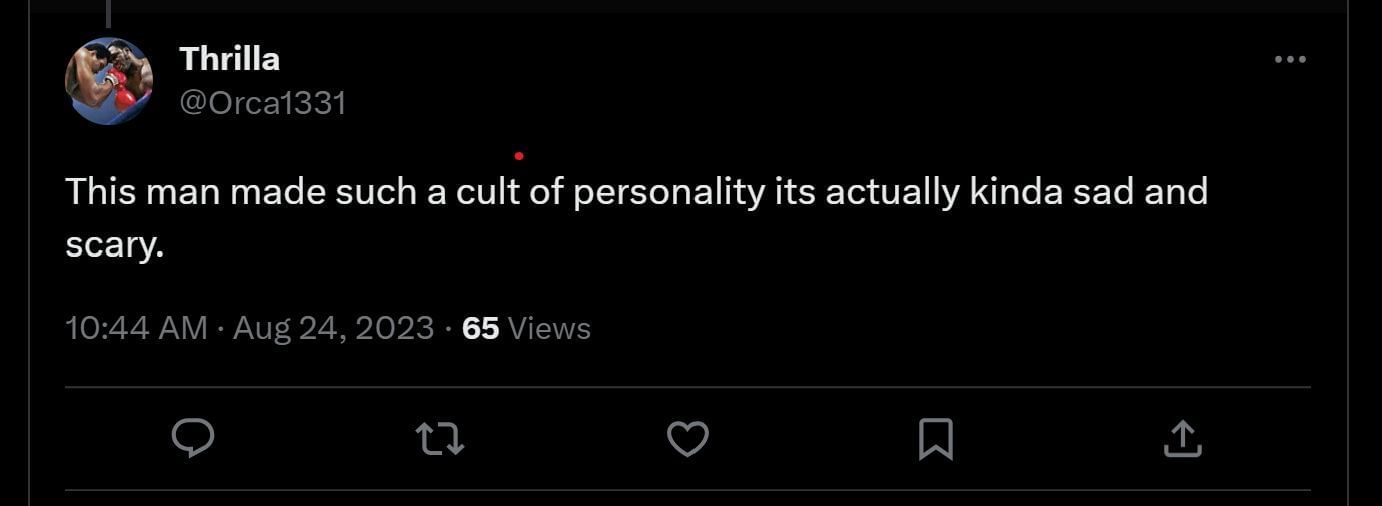Click the word "actually" in the tweet

tap(880, 191)
